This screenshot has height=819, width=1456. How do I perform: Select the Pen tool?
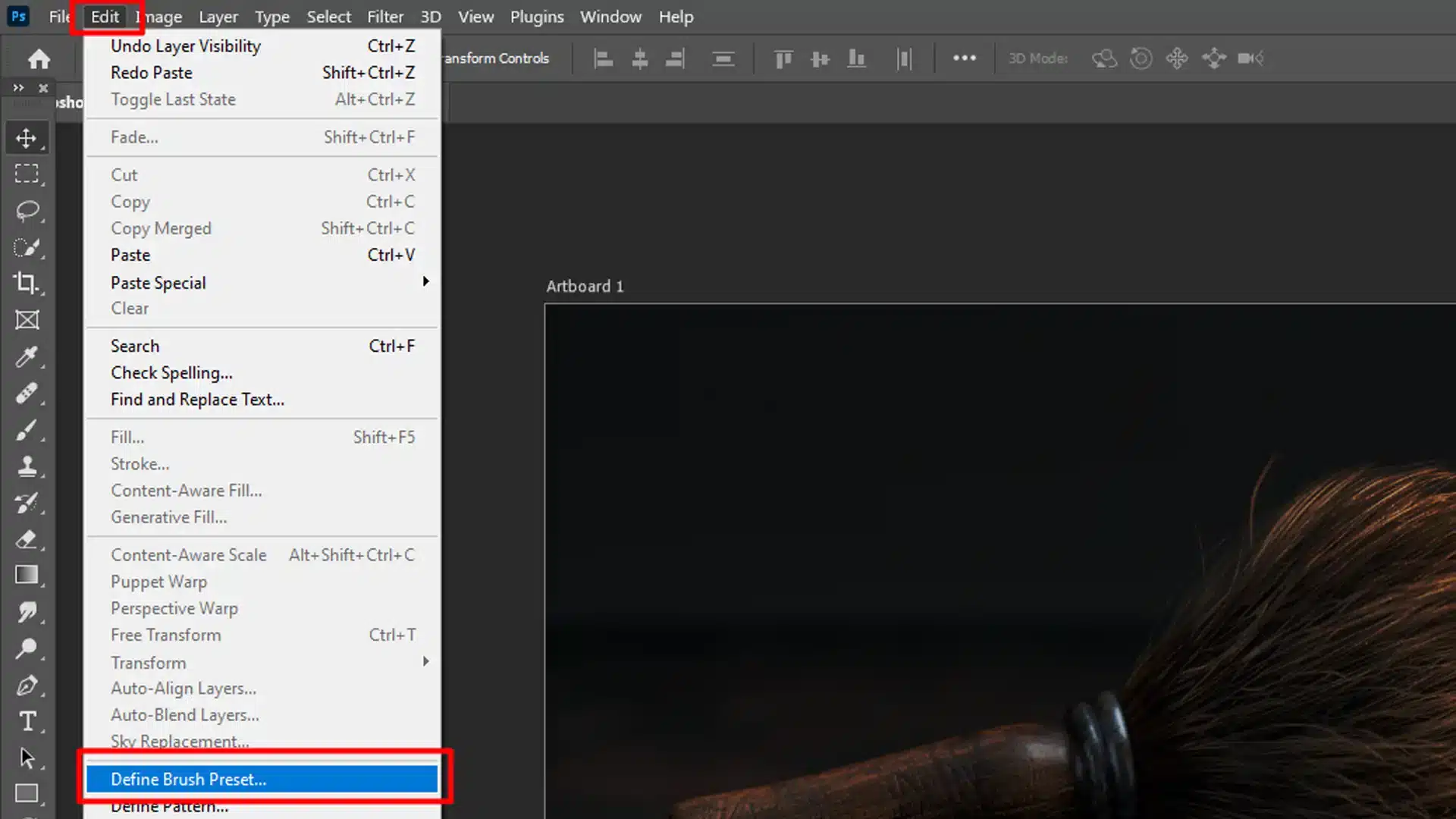click(x=27, y=686)
